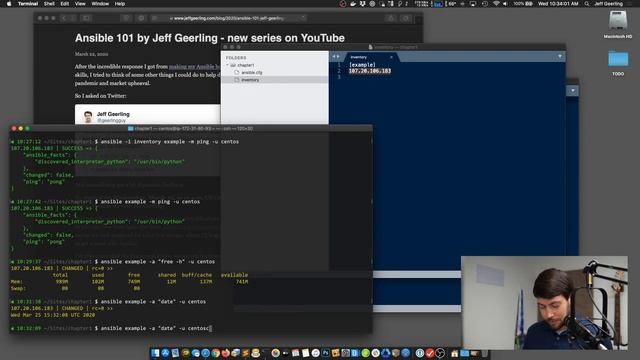640x360 pixels.
Task: Open Safari compass icon in dock
Action: pyautogui.click(x=206, y=353)
